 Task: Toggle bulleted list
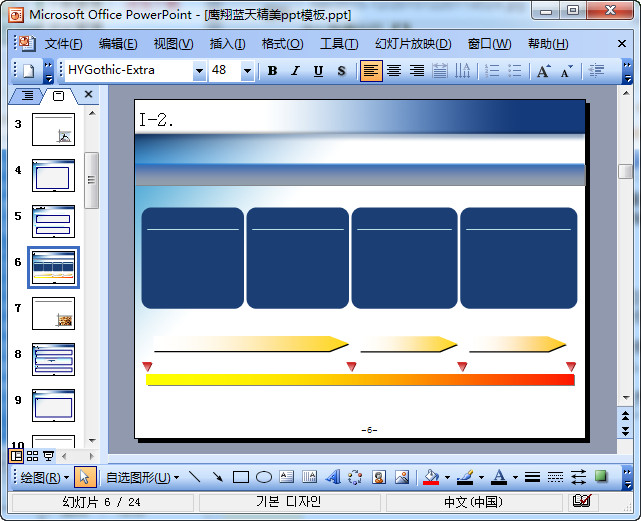pos(515,71)
